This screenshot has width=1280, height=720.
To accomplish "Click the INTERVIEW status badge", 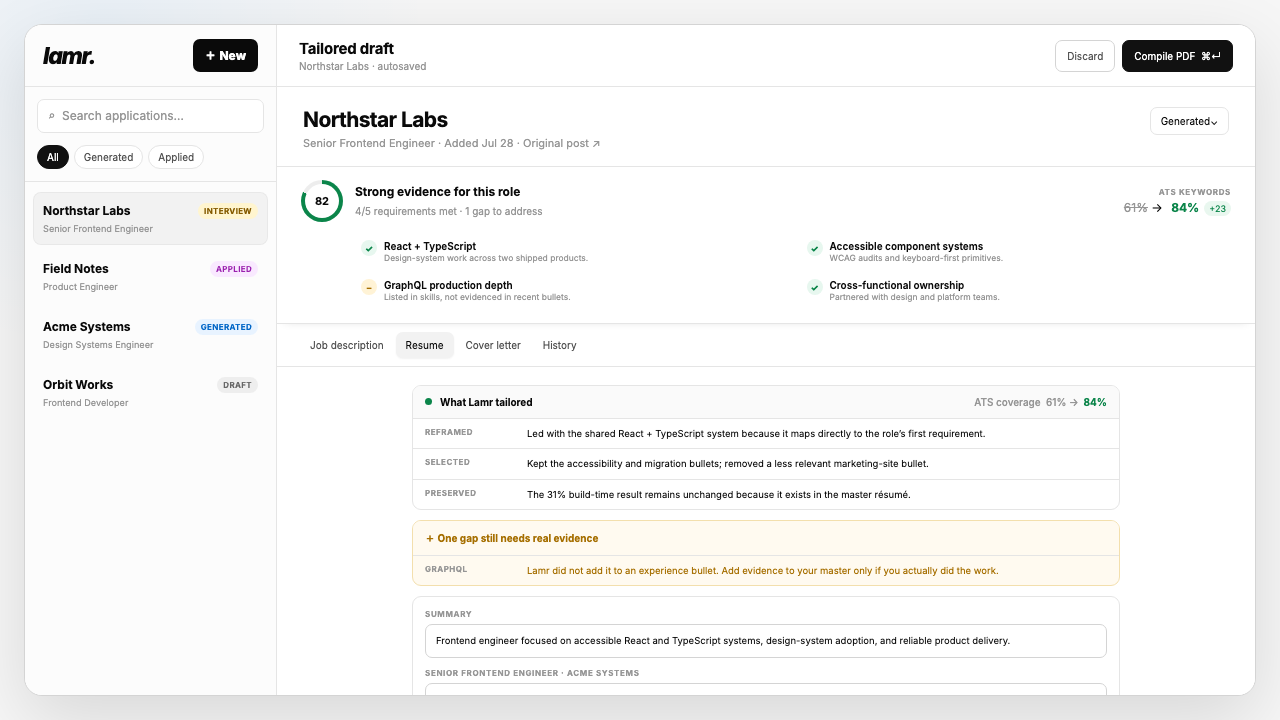I will pyautogui.click(x=228, y=211).
